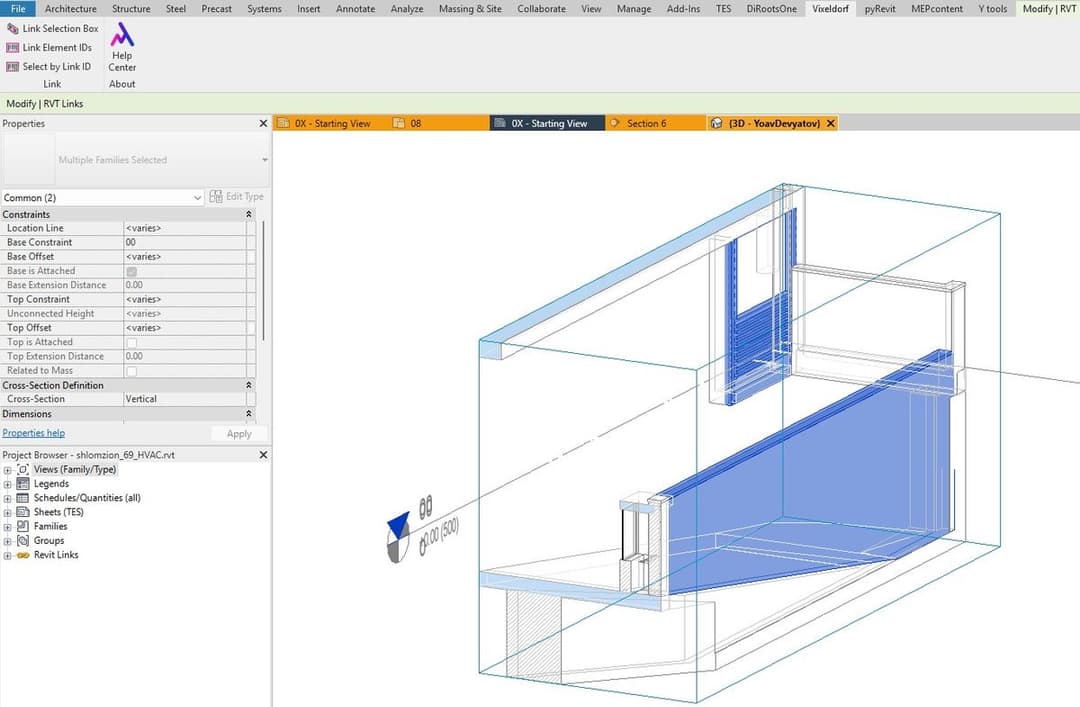
Task: Click the Base Constraint value field
Action: [185, 243]
